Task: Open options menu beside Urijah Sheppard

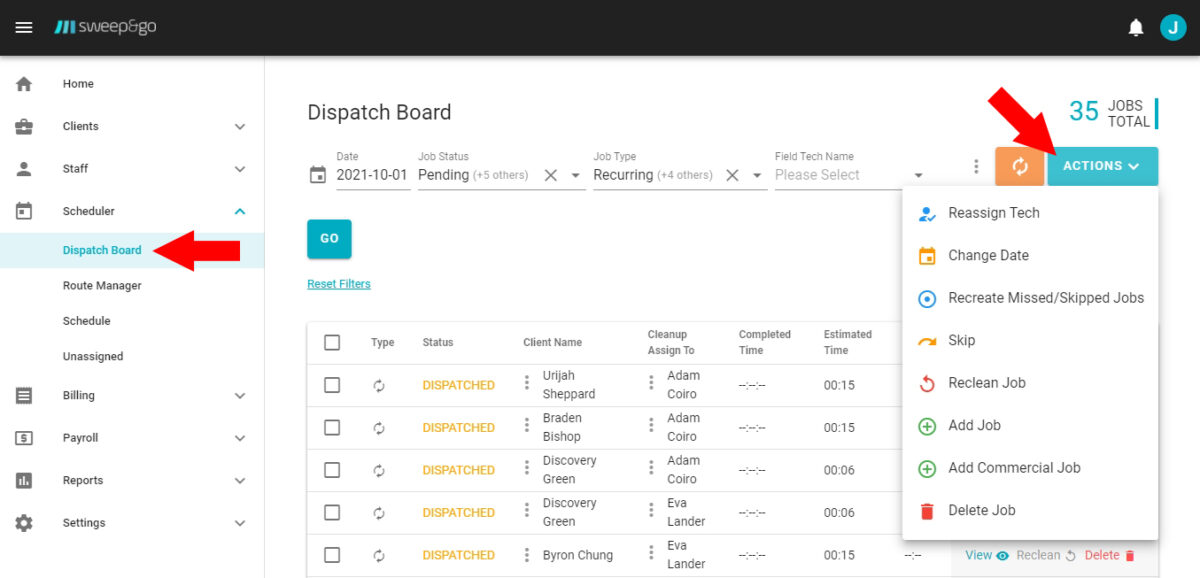Action: [527, 383]
